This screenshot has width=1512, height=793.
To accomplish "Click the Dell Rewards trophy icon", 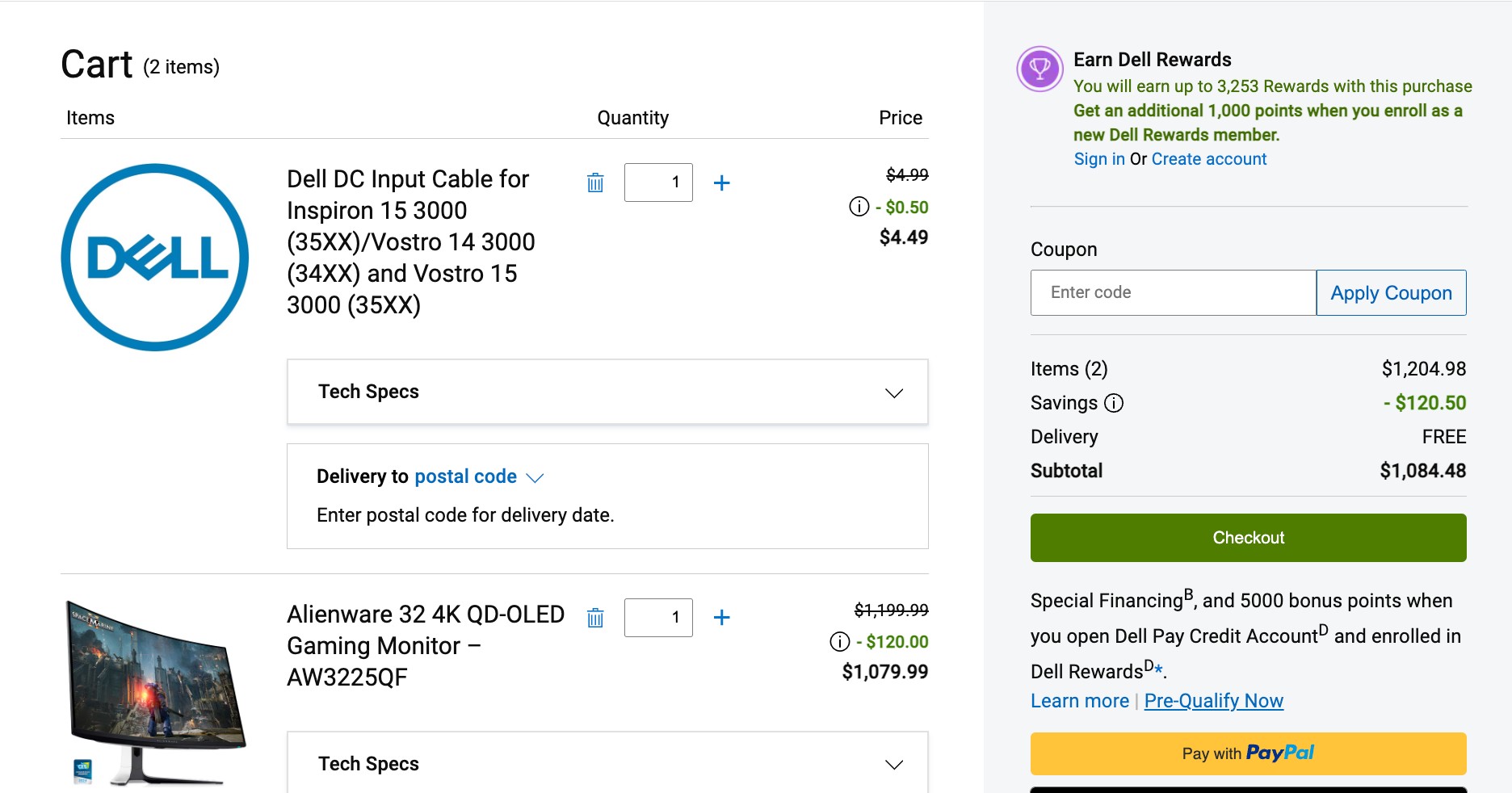I will pos(1040,69).
